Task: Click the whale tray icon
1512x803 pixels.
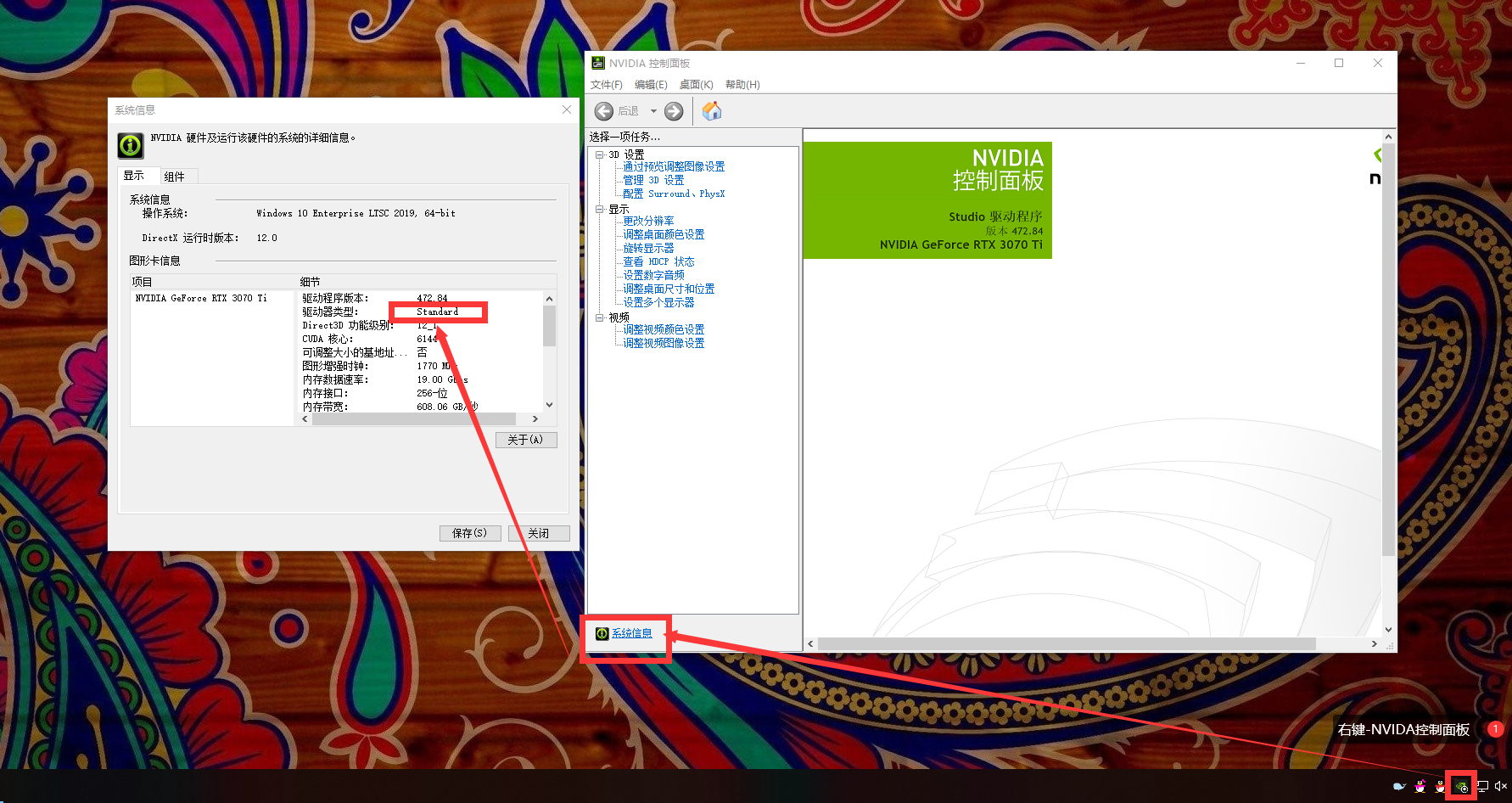Action: [x=1399, y=787]
